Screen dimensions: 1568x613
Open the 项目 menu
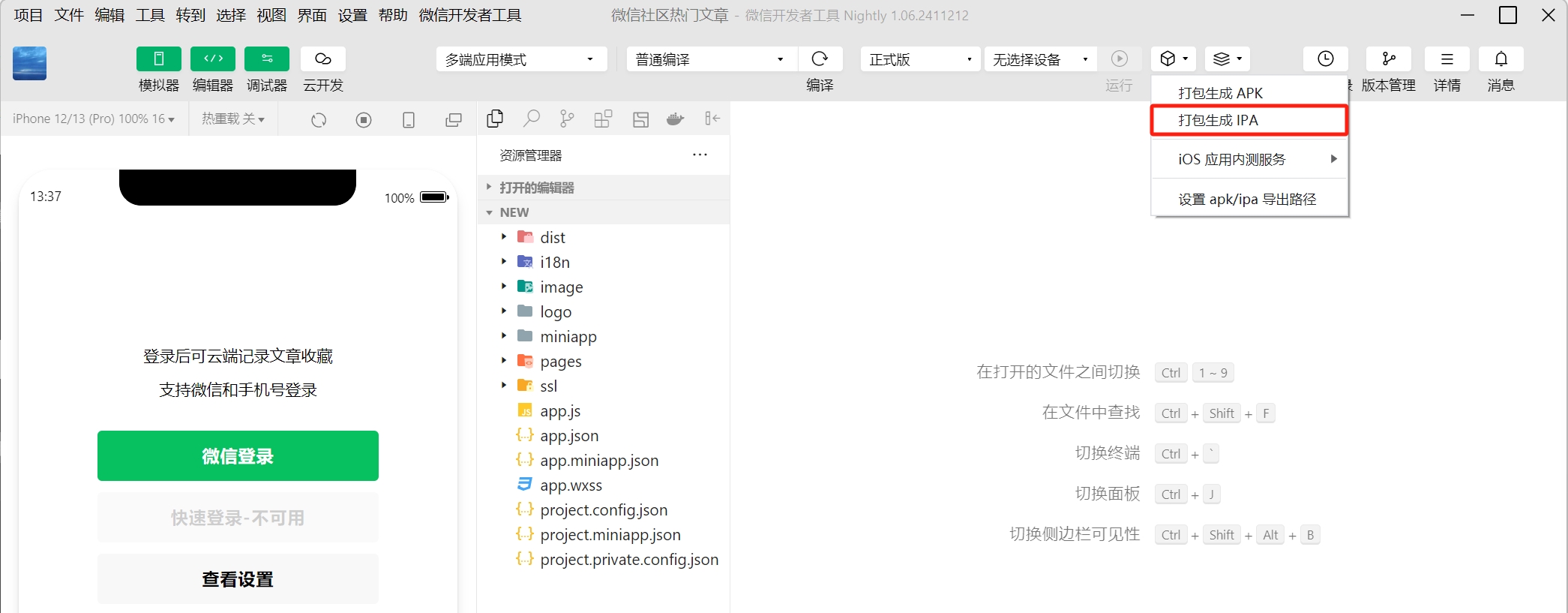pyautogui.click(x=28, y=15)
